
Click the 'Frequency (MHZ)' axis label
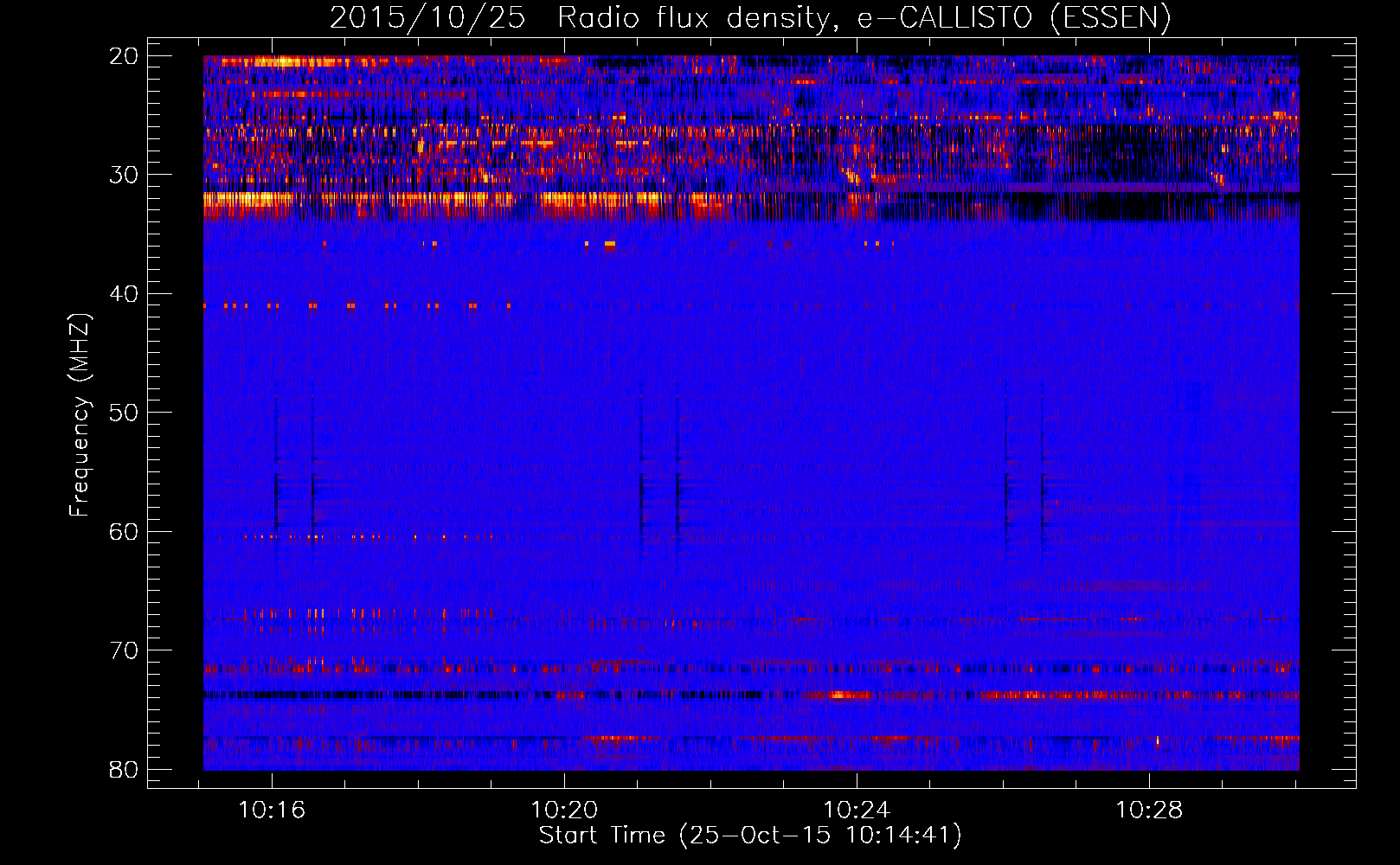point(80,414)
